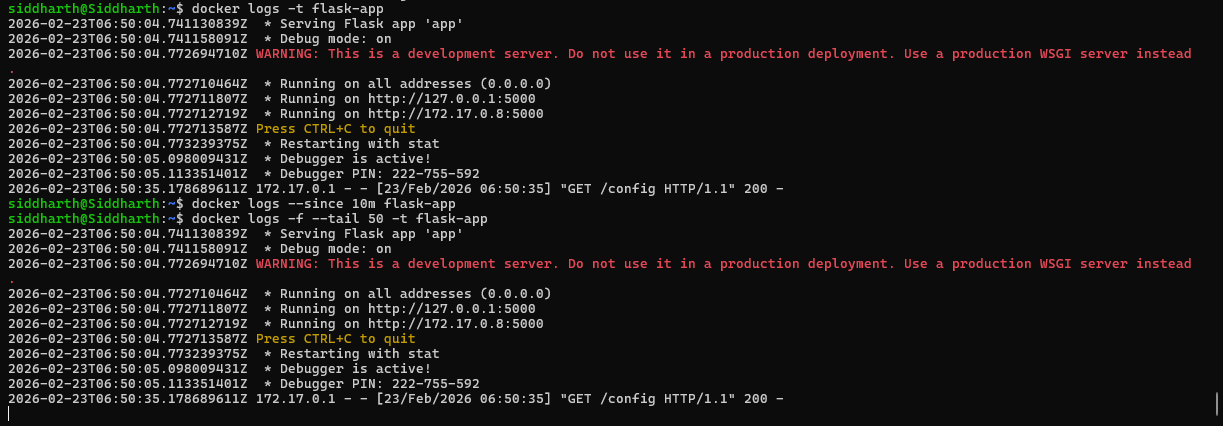Select the first red WARNING development server message
Image resolution: width=1223 pixels, height=426 pixels.
coord(723,54)
